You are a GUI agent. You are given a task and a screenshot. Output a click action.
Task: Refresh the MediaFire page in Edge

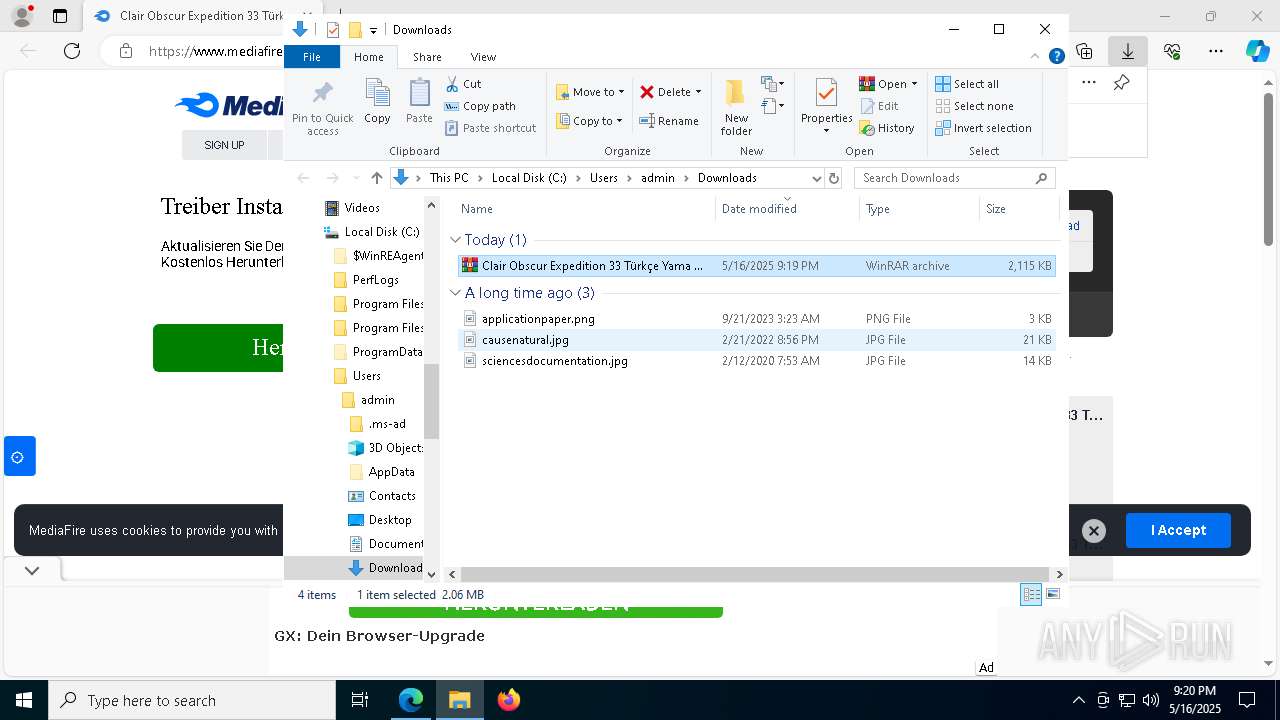tap(71, 51)
